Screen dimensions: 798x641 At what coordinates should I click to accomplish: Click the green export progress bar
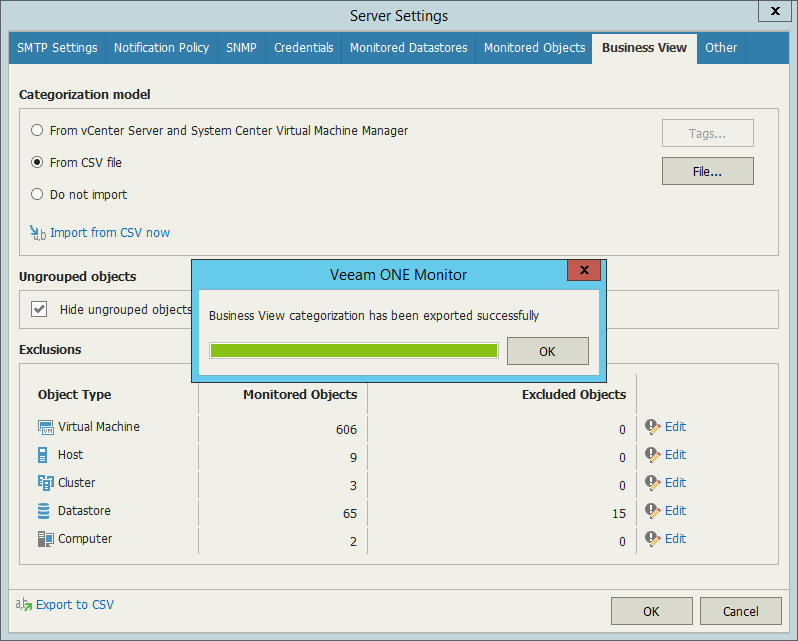[354, 351]
